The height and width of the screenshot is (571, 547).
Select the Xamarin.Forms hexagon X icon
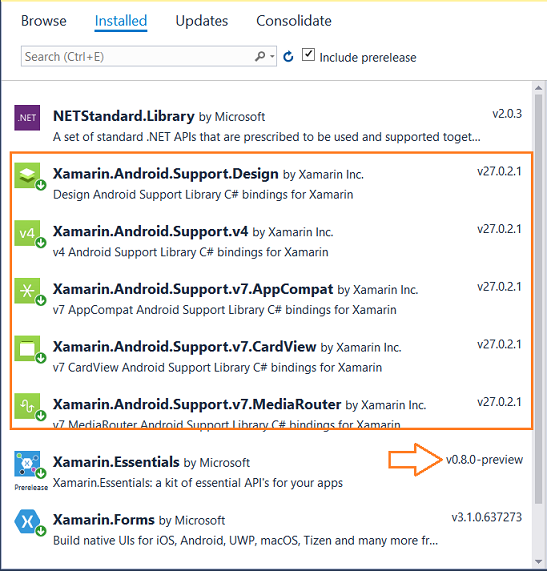pos(27,521)
